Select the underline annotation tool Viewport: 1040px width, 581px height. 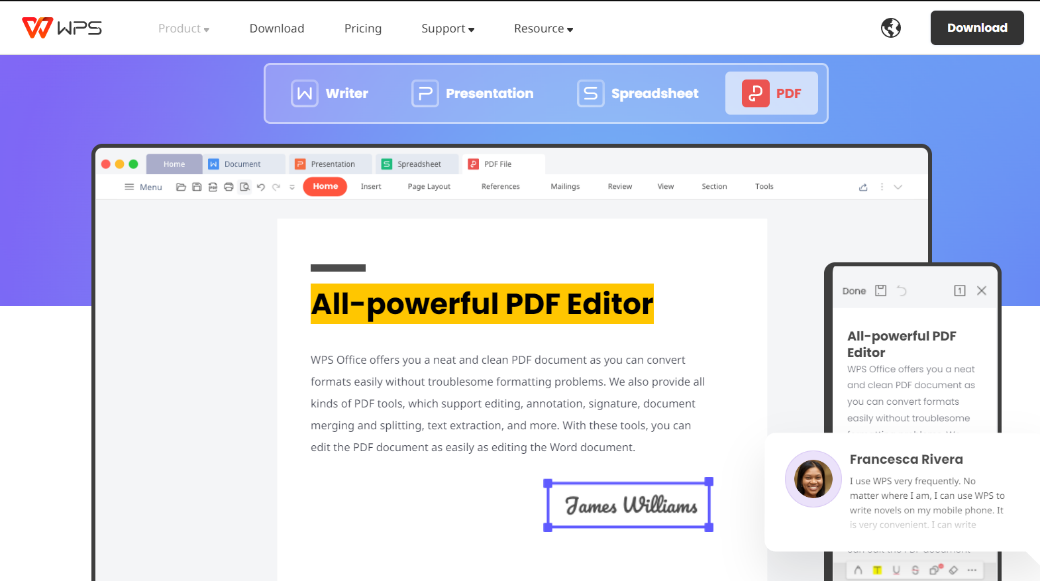click(896, 570)
